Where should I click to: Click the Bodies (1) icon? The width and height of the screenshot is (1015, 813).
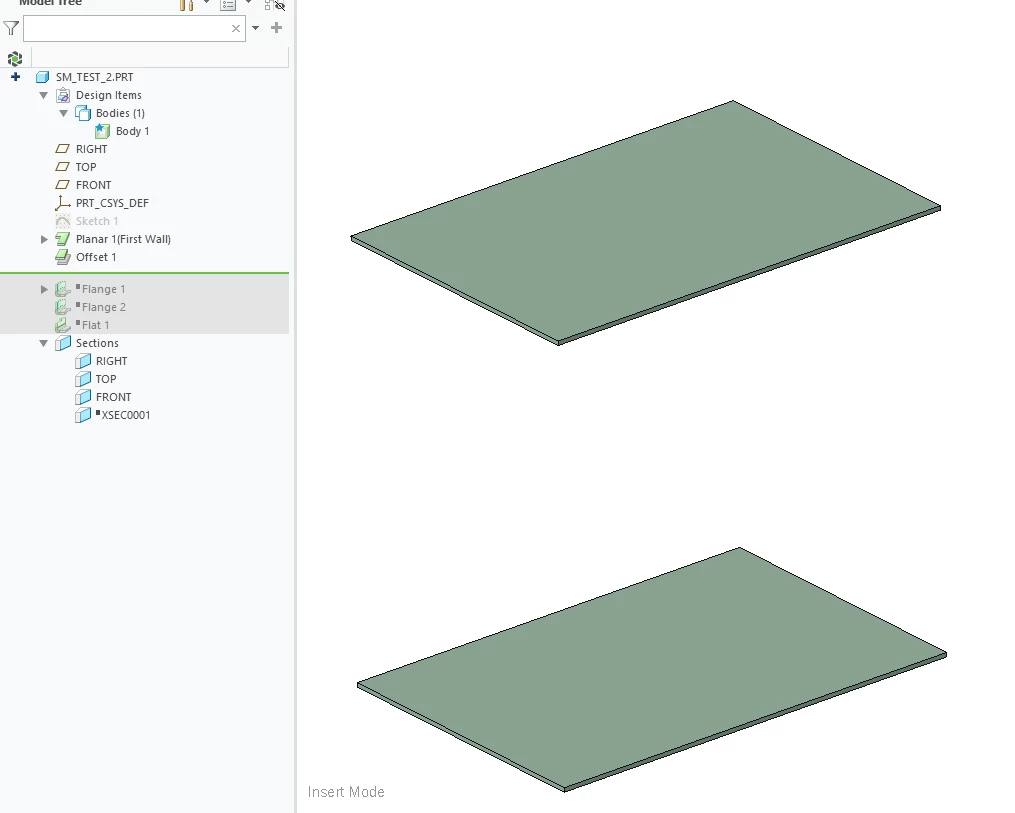83,113
